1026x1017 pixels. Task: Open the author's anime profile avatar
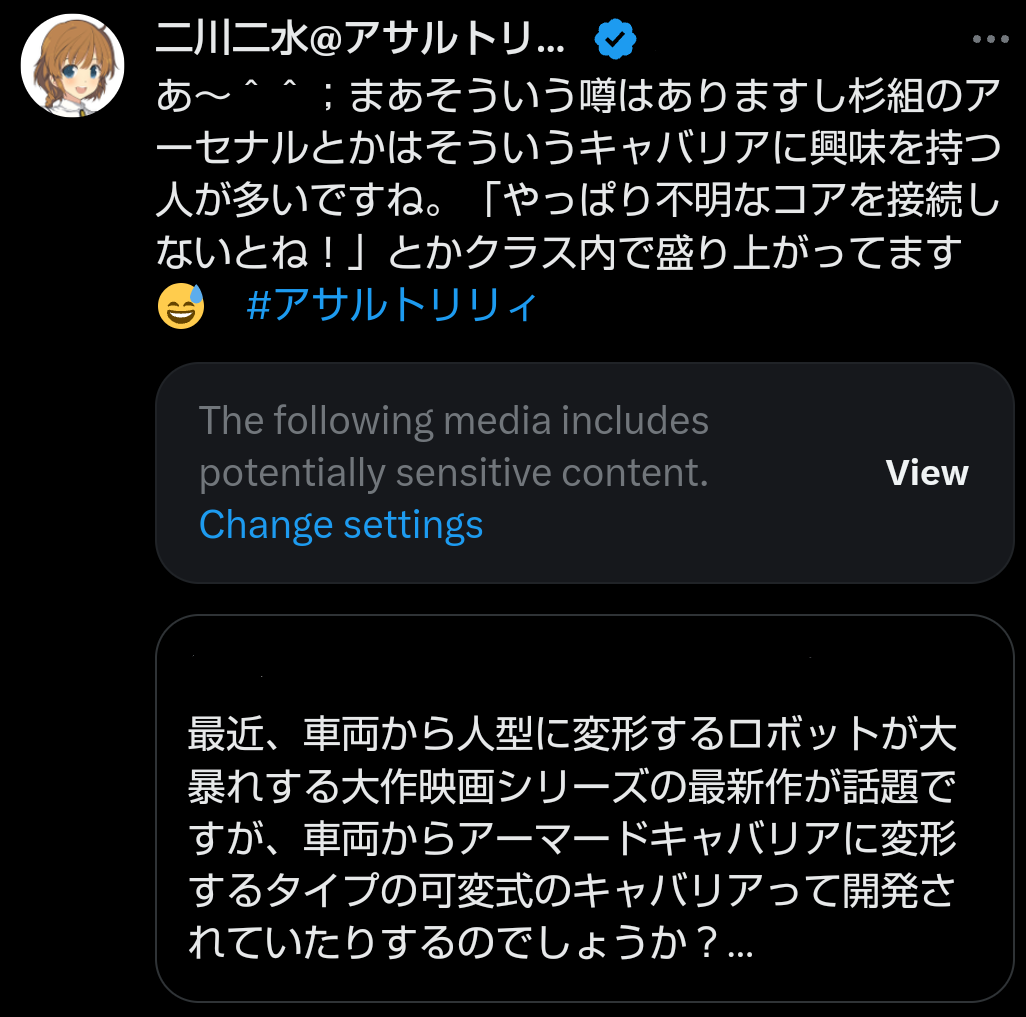point(73,66)
